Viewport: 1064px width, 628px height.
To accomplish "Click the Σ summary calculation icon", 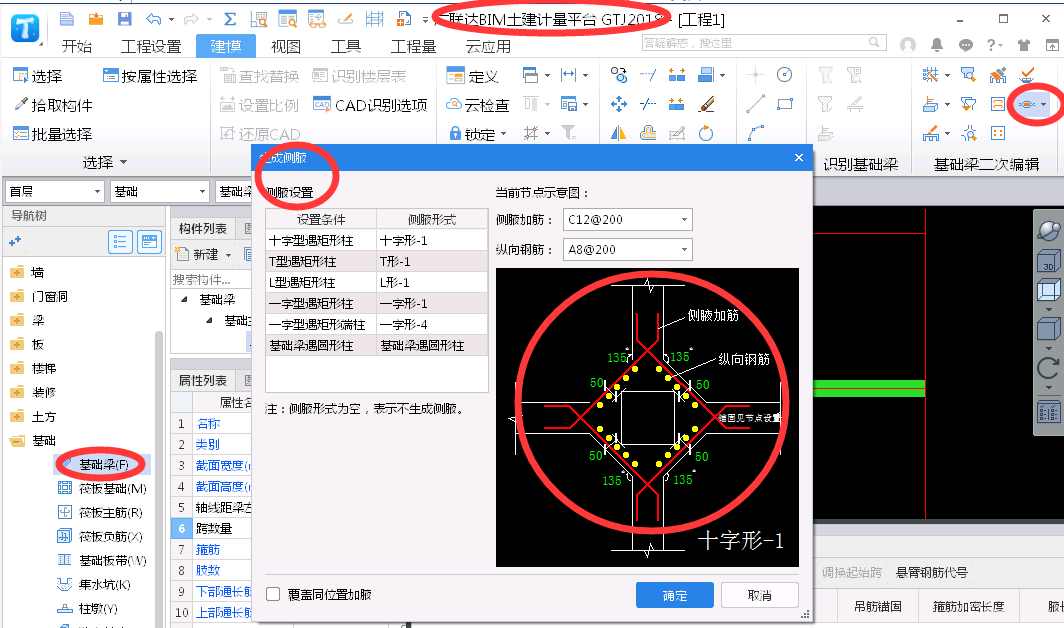I will point(230,19).
